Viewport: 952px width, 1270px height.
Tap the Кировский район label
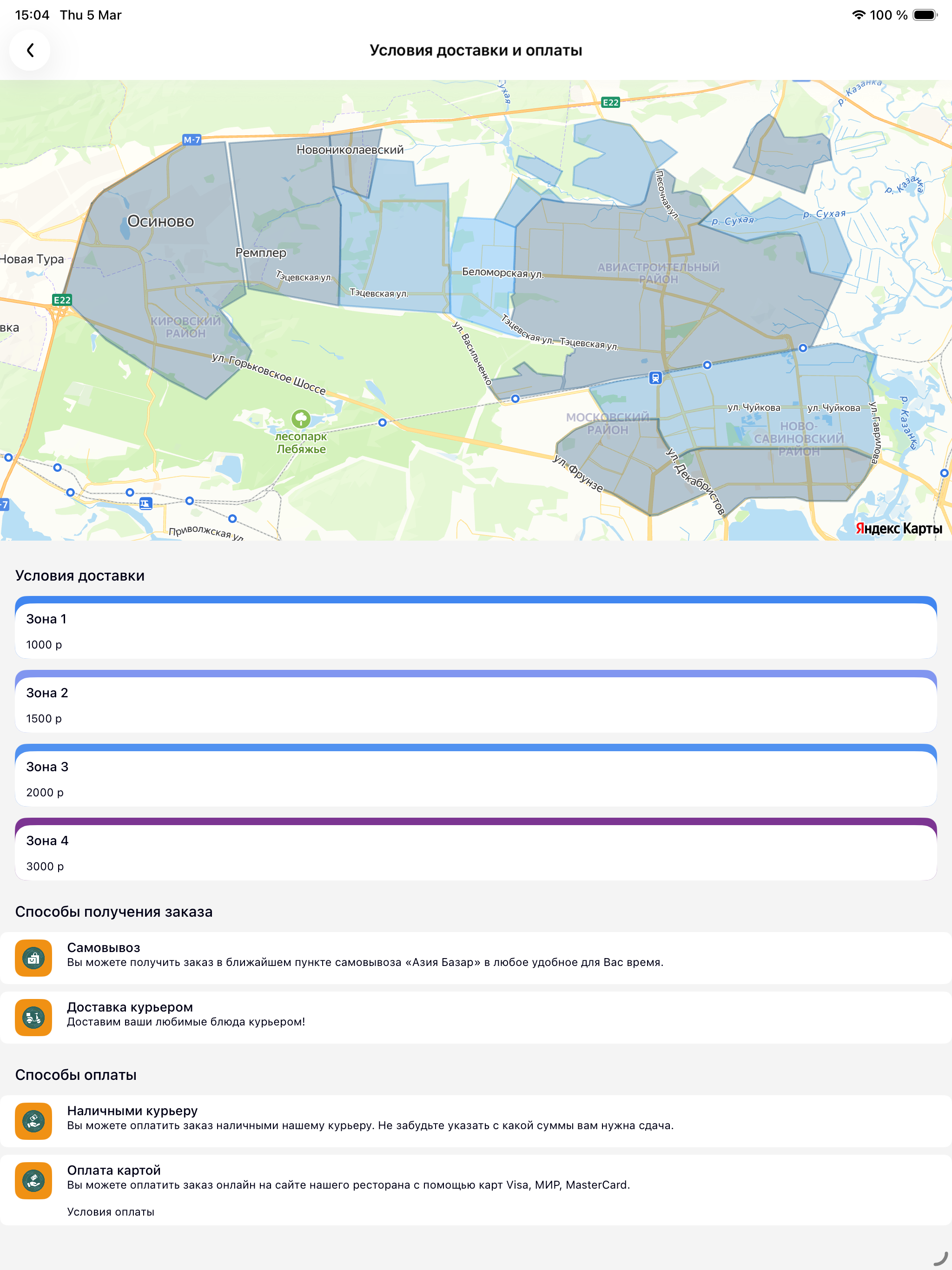[x=185, y=327]
